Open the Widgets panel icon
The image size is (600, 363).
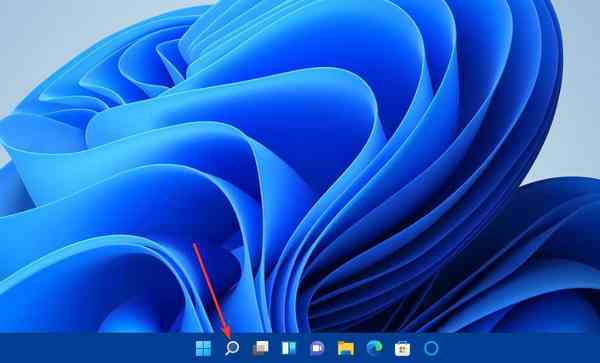point(289,348)
